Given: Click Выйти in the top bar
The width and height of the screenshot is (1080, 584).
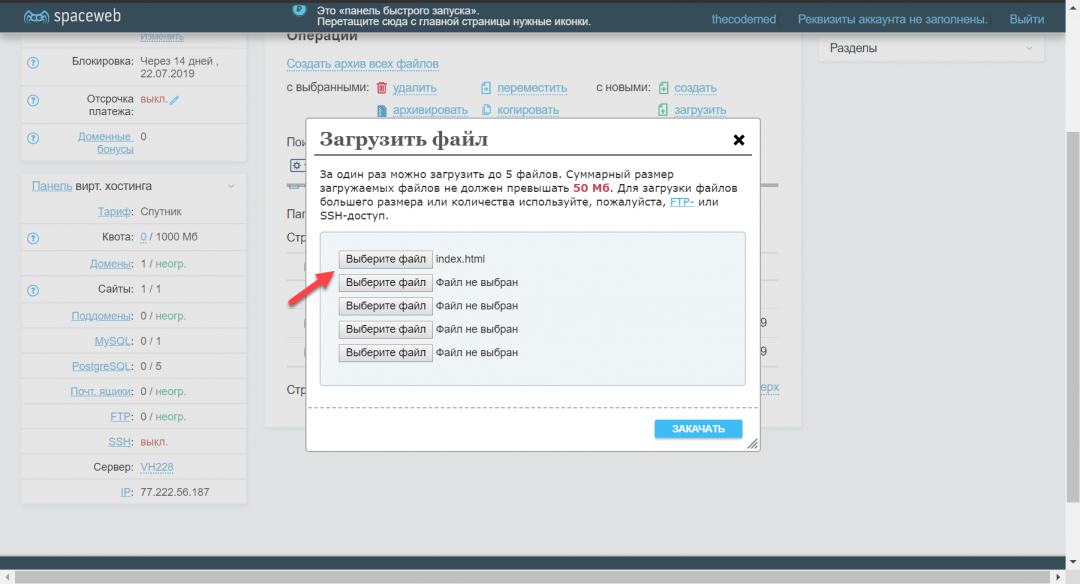Looking at the screenshot, I should click(1026, 19).
